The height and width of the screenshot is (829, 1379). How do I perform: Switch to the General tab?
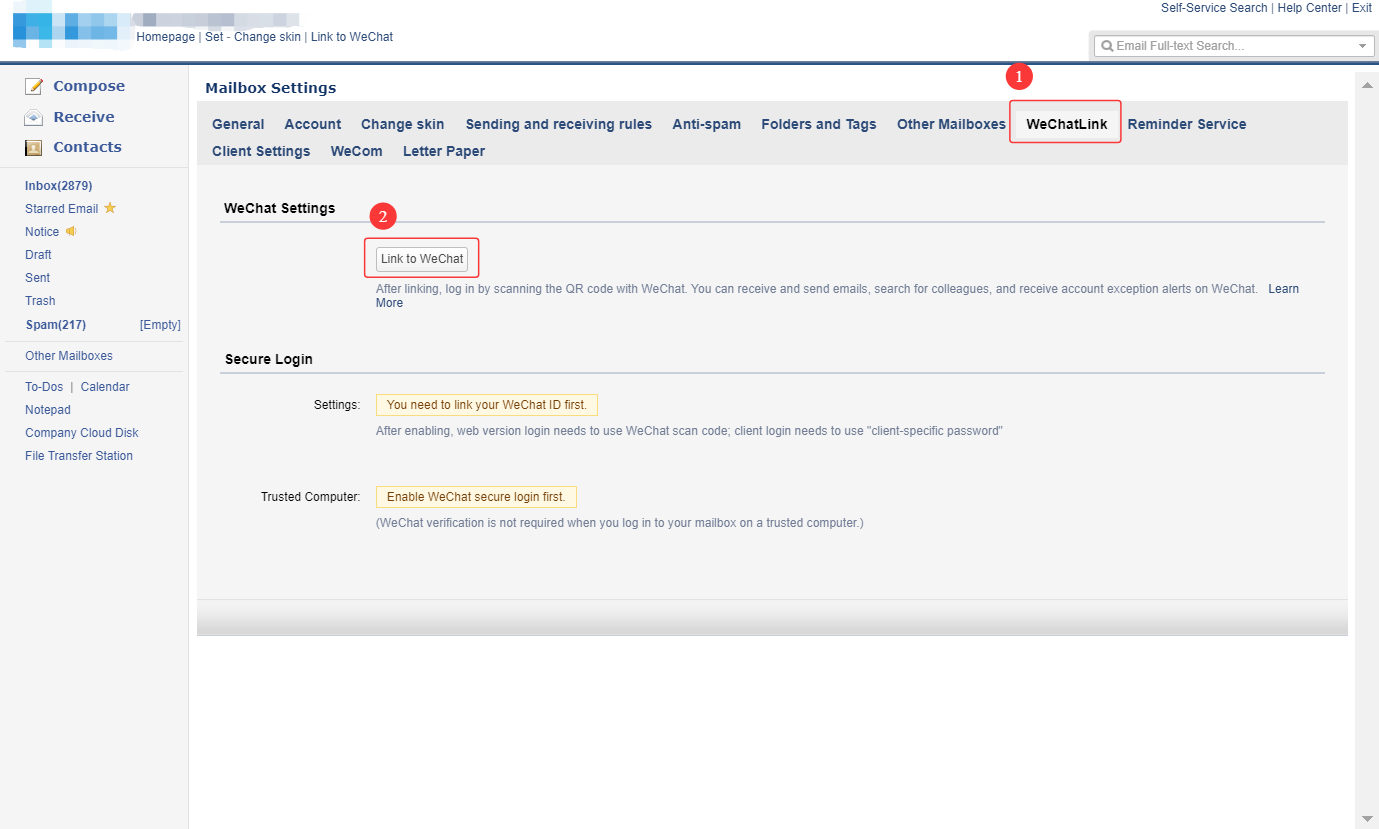(238, 124)
